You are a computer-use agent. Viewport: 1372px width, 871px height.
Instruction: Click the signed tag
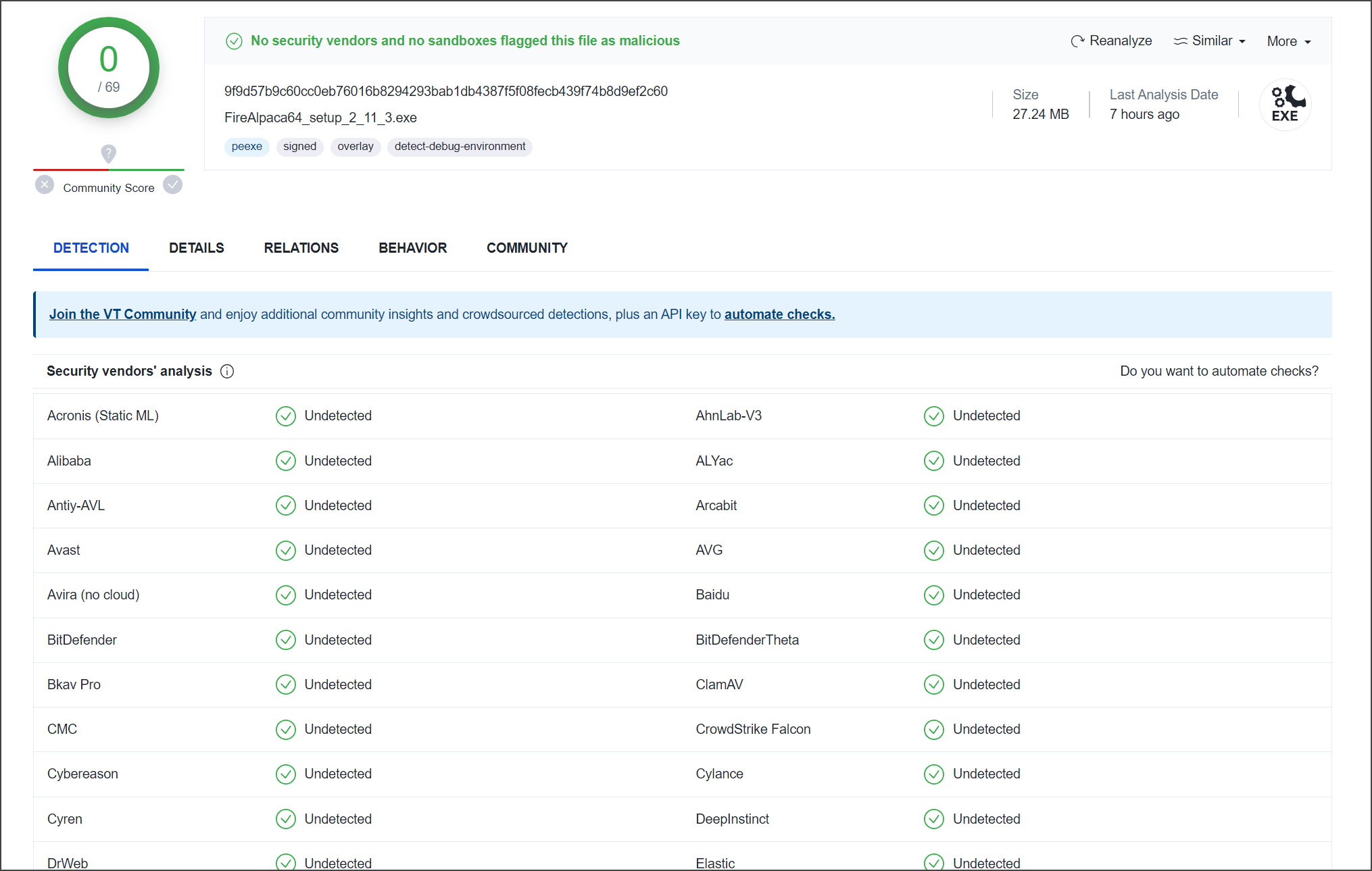click(x=300, y=147)
